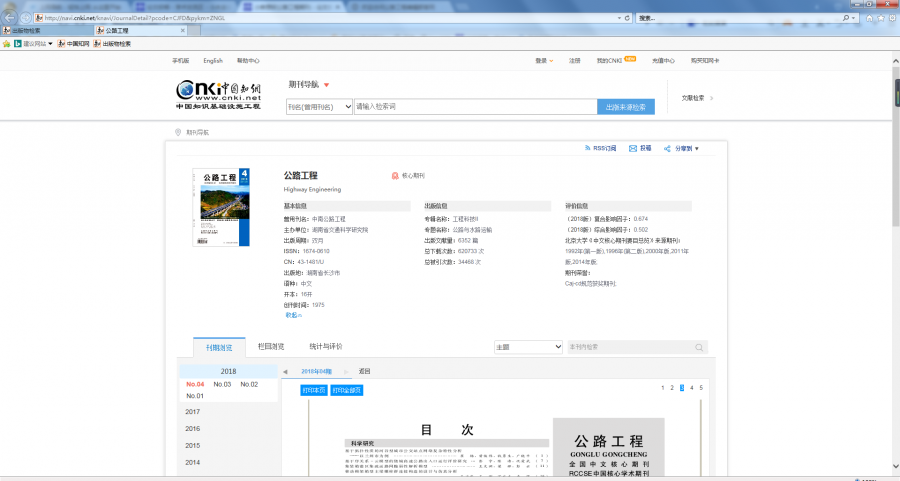Select issue No.03 of 2018
900x481 pixels.
[x=221, y=384]
